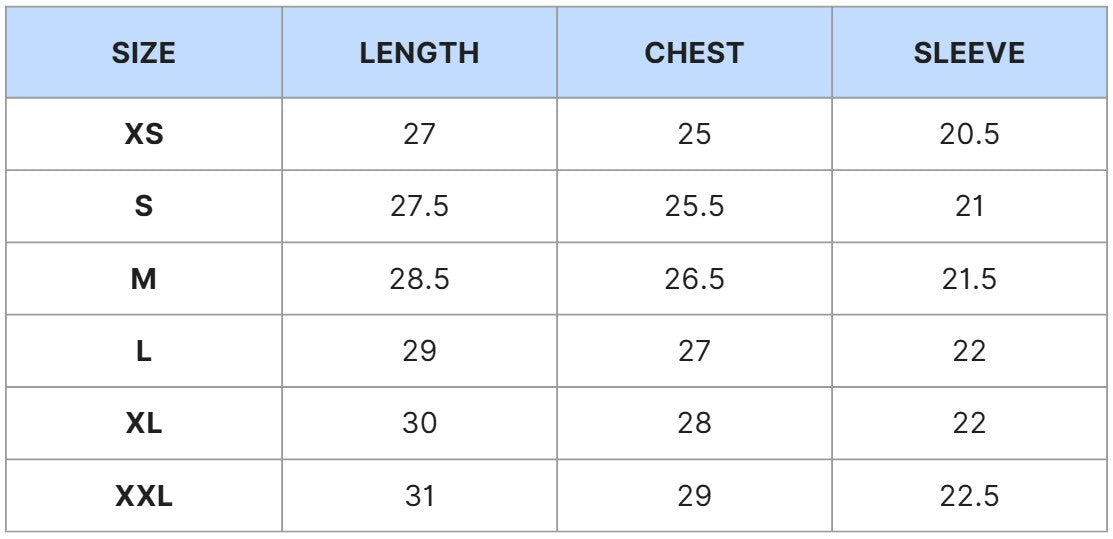Click the SIZE column header
The width and height of the screenshot is (1113, 539).
click(x=143, y=53)
